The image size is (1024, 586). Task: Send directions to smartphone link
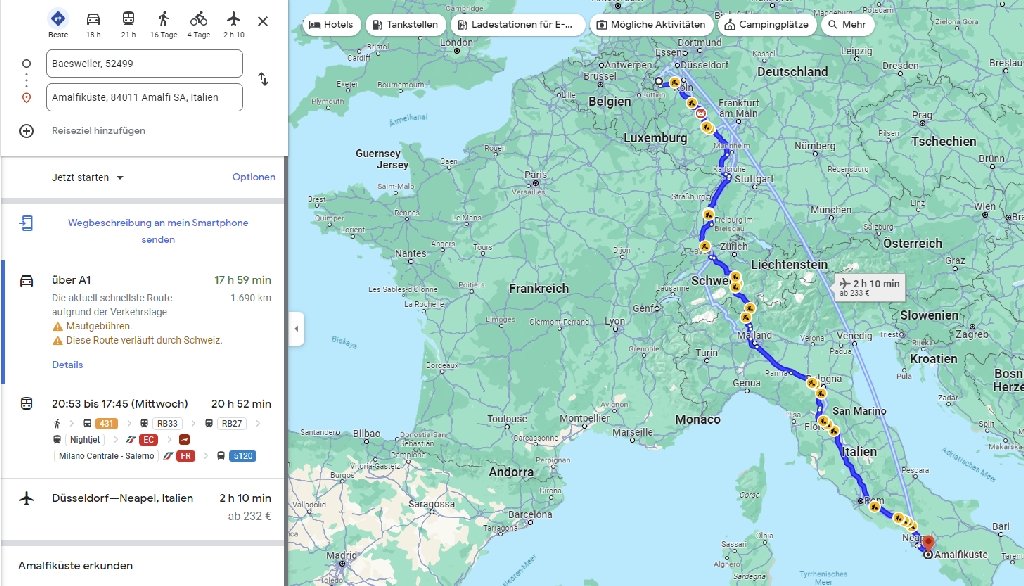point(158,231)
